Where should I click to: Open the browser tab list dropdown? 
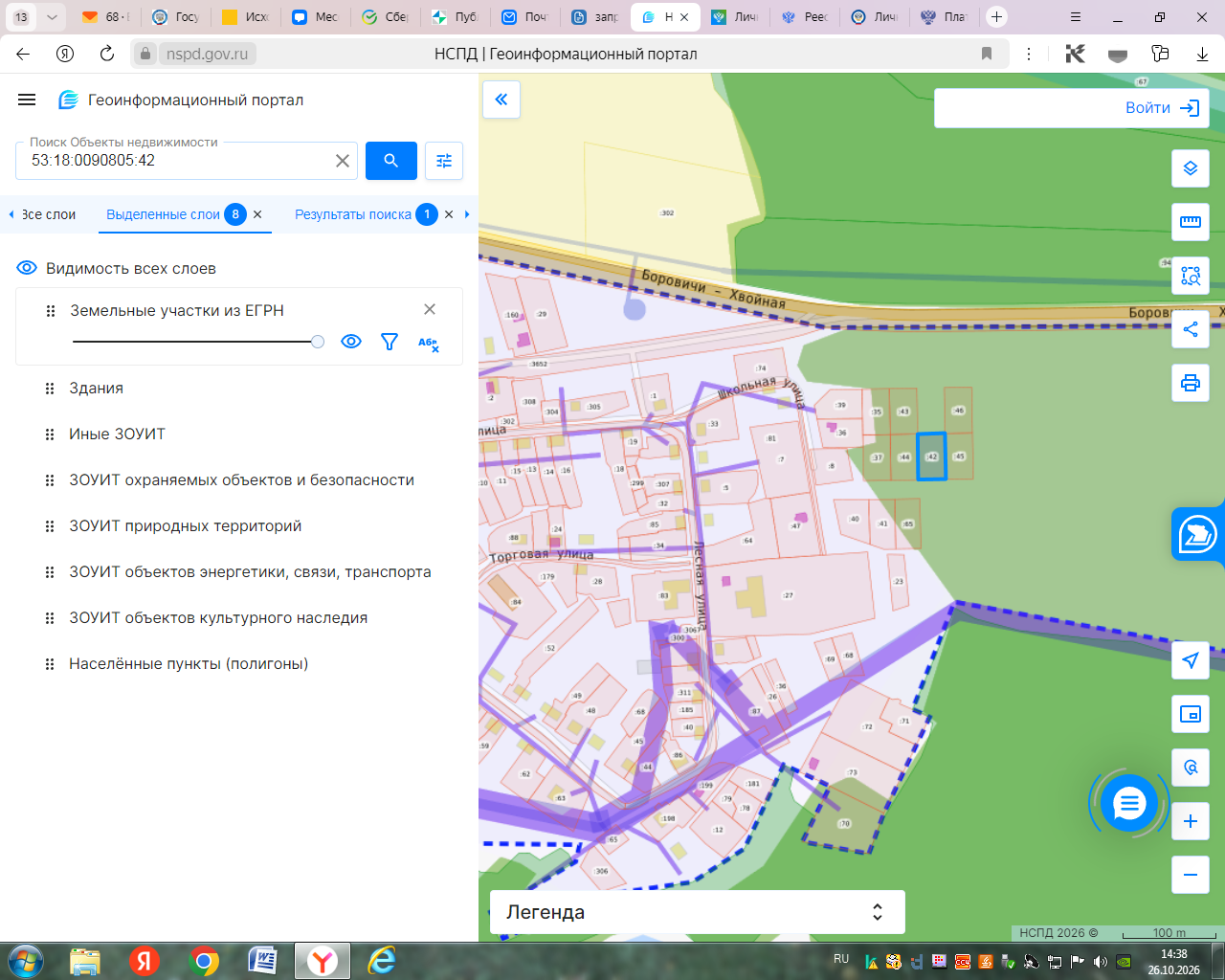click(x=52, y=17)
